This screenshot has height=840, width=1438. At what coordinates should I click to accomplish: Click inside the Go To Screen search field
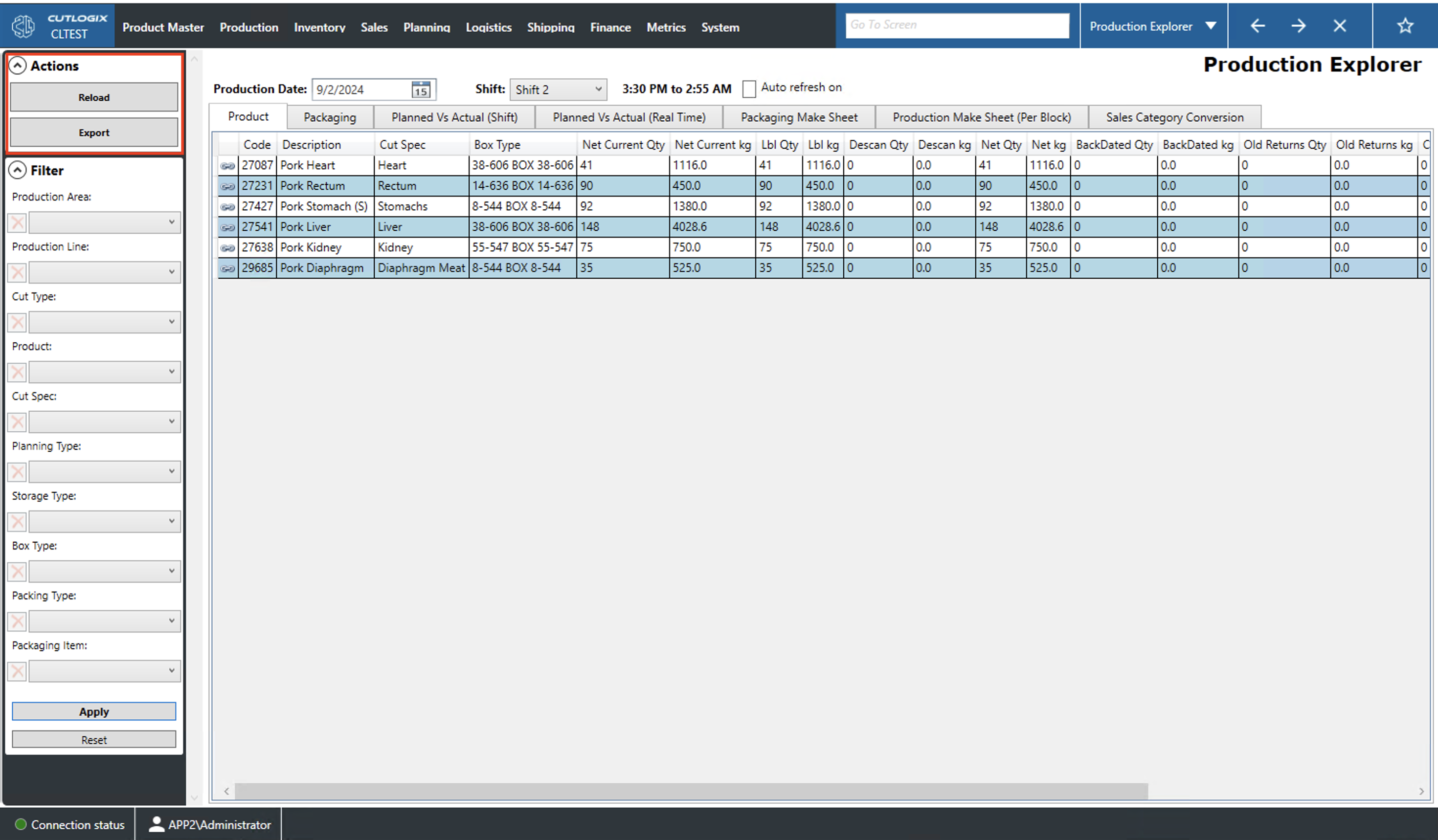pyautogui.click(x=958, y=24)
